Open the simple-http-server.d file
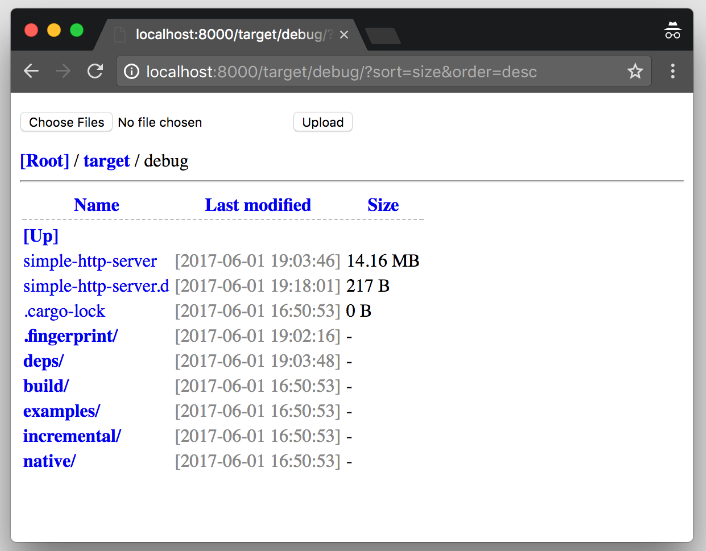 [96, 286]
